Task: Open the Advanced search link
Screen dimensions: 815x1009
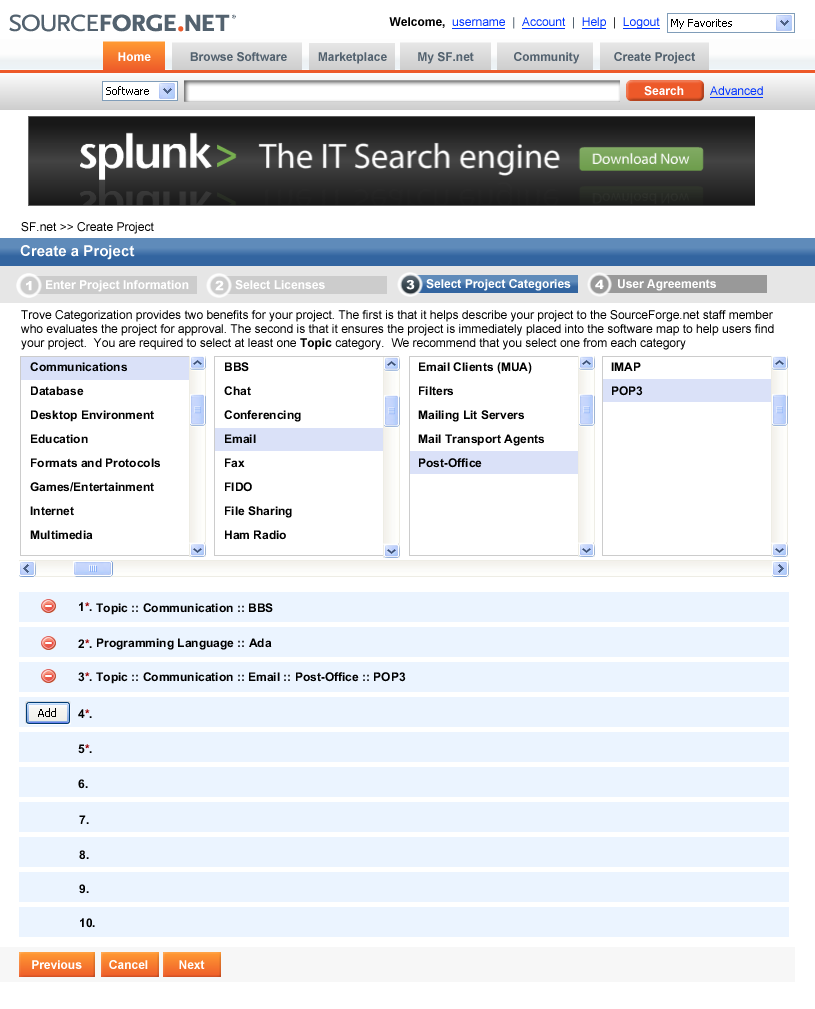Action: [x=737, y=91]
